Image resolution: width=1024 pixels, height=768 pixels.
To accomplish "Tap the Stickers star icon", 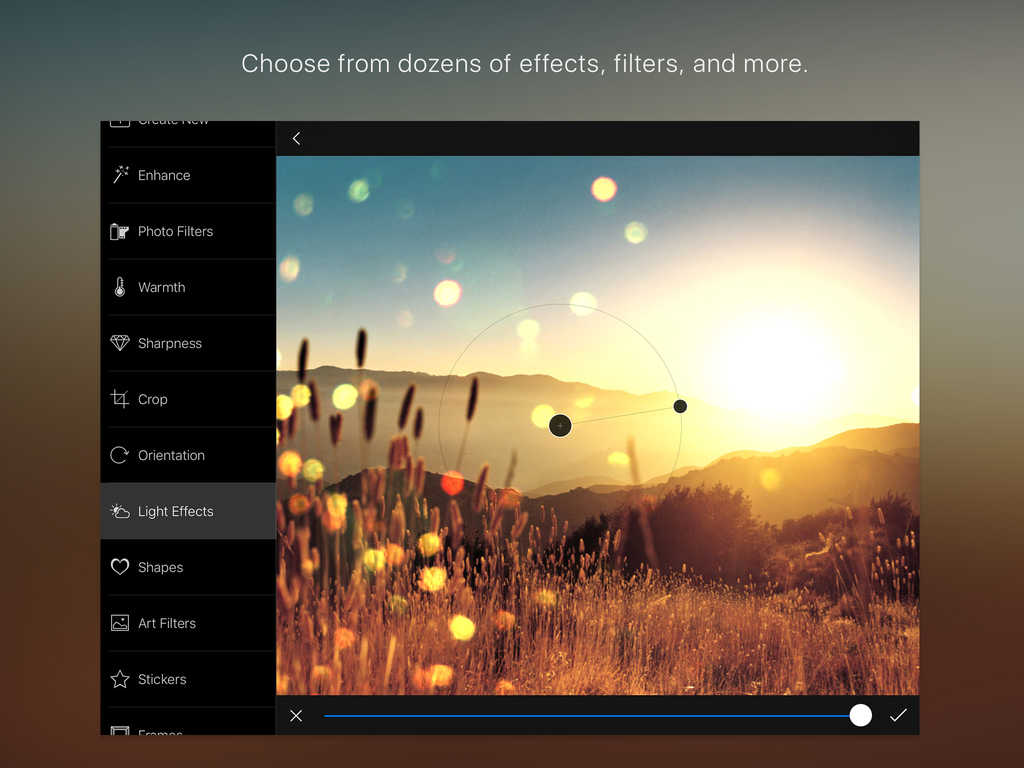I will click(120, 679).
